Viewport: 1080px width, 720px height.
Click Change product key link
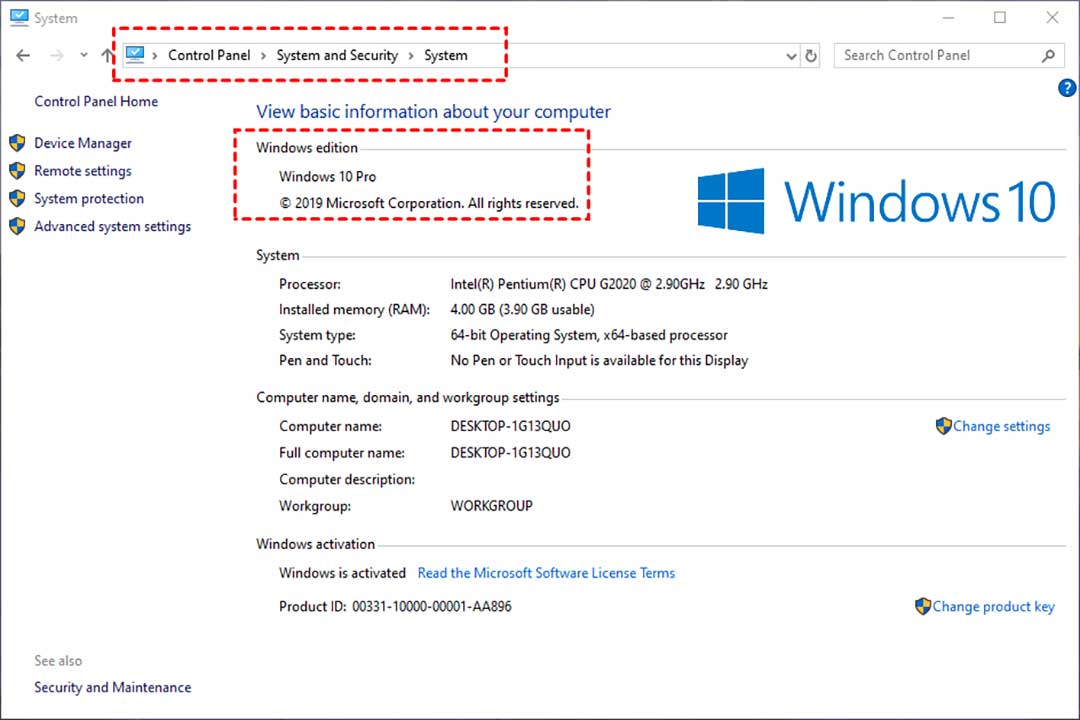click(x=993, y=606)
